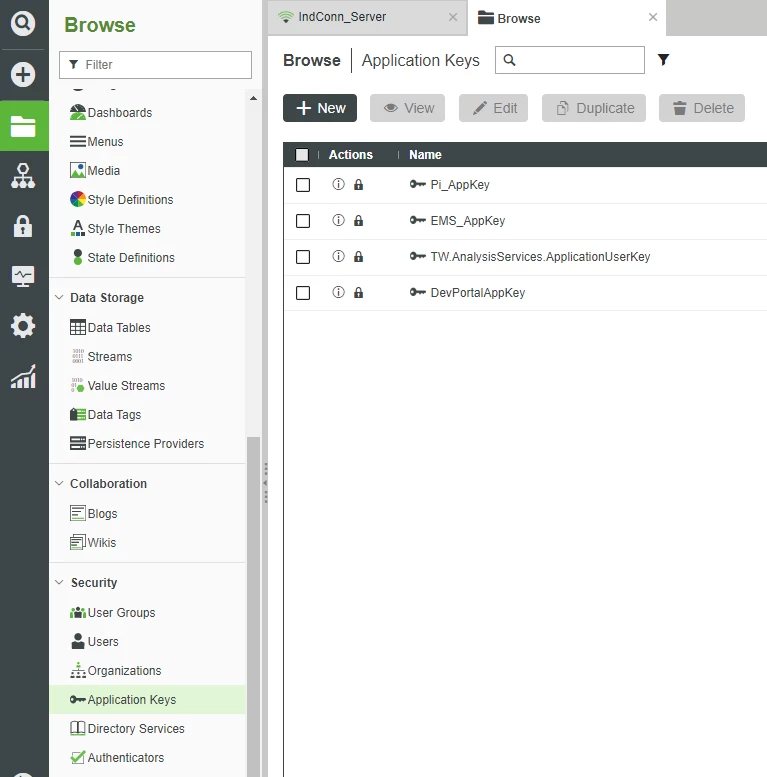Click the funnel filter icon beside the search box
The width and height of the screenshot is (767, 777).
click(663, 60)
